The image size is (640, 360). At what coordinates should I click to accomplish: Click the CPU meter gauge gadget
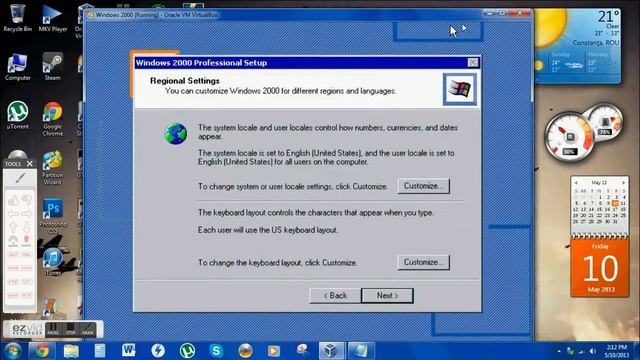click(569, 138)
